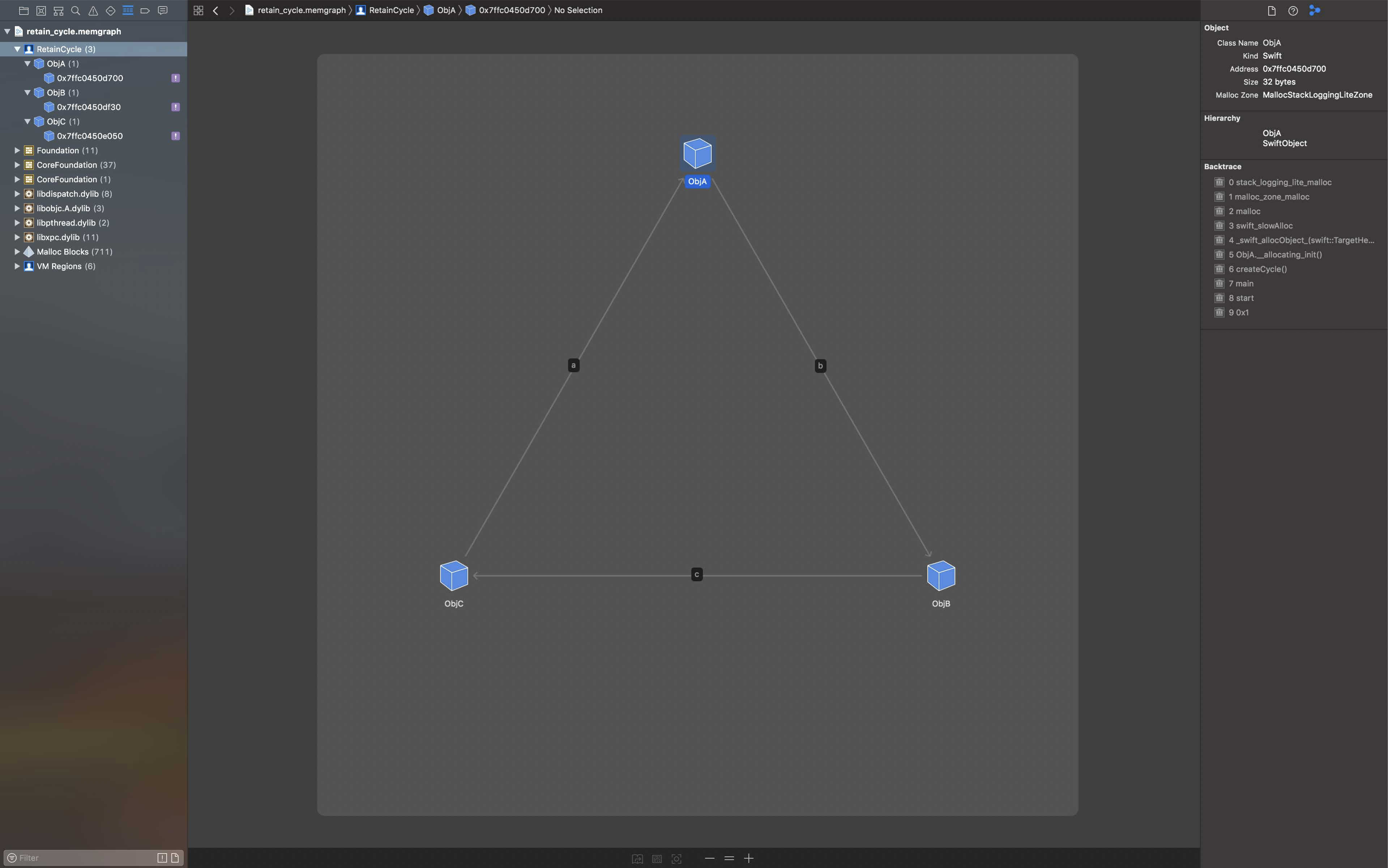Go forward with the right chevron
Image resolution: width=1388 pixels, height=868 pixels.
(x=232, y=10)
